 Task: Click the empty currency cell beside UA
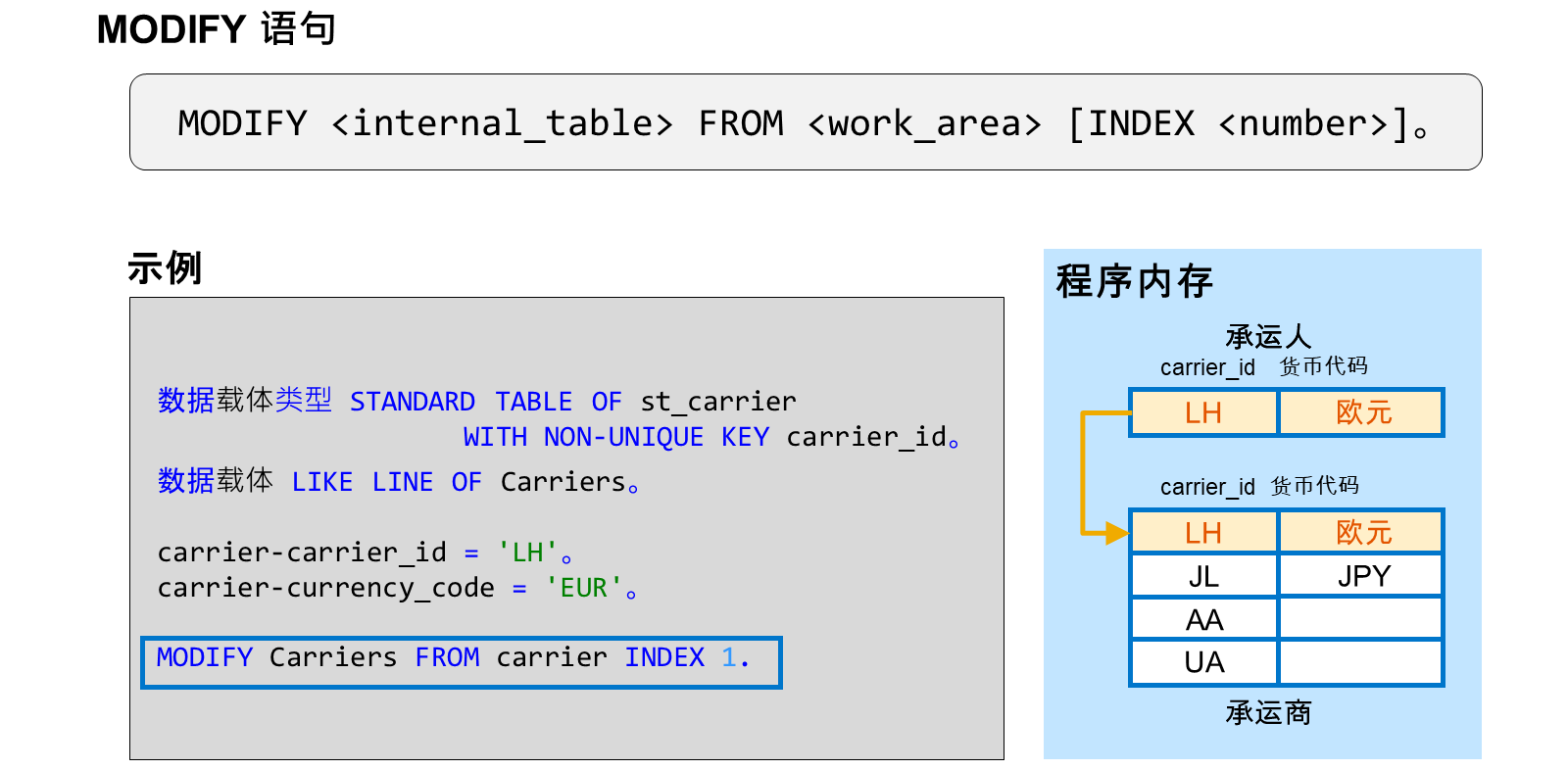1362,662
